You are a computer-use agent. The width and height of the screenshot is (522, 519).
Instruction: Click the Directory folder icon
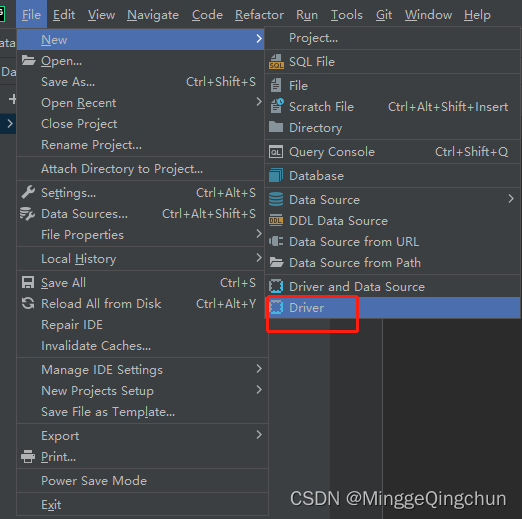tap(276, 127)
